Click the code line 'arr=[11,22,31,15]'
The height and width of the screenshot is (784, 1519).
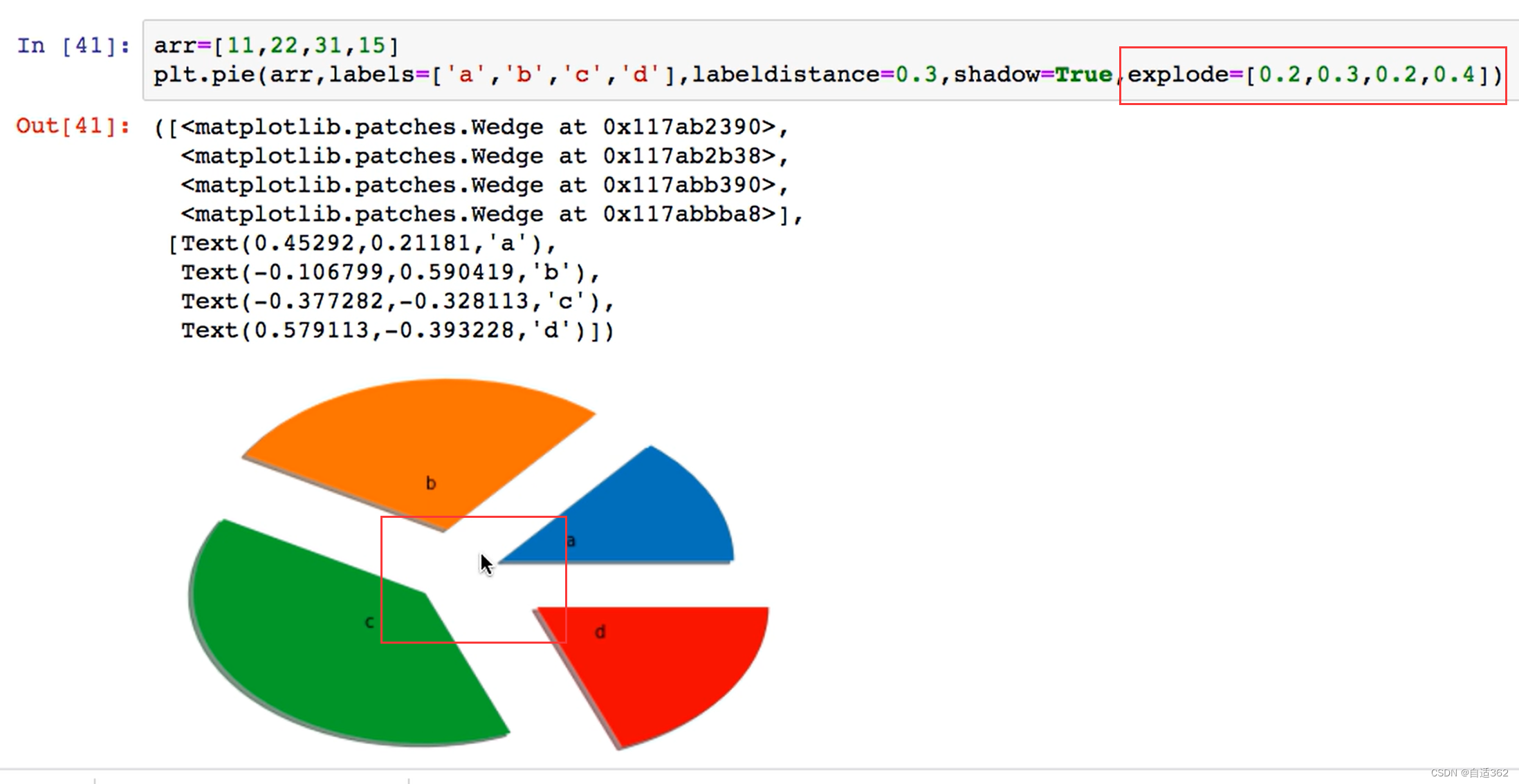pyautogui.click(x=276, y=46)
